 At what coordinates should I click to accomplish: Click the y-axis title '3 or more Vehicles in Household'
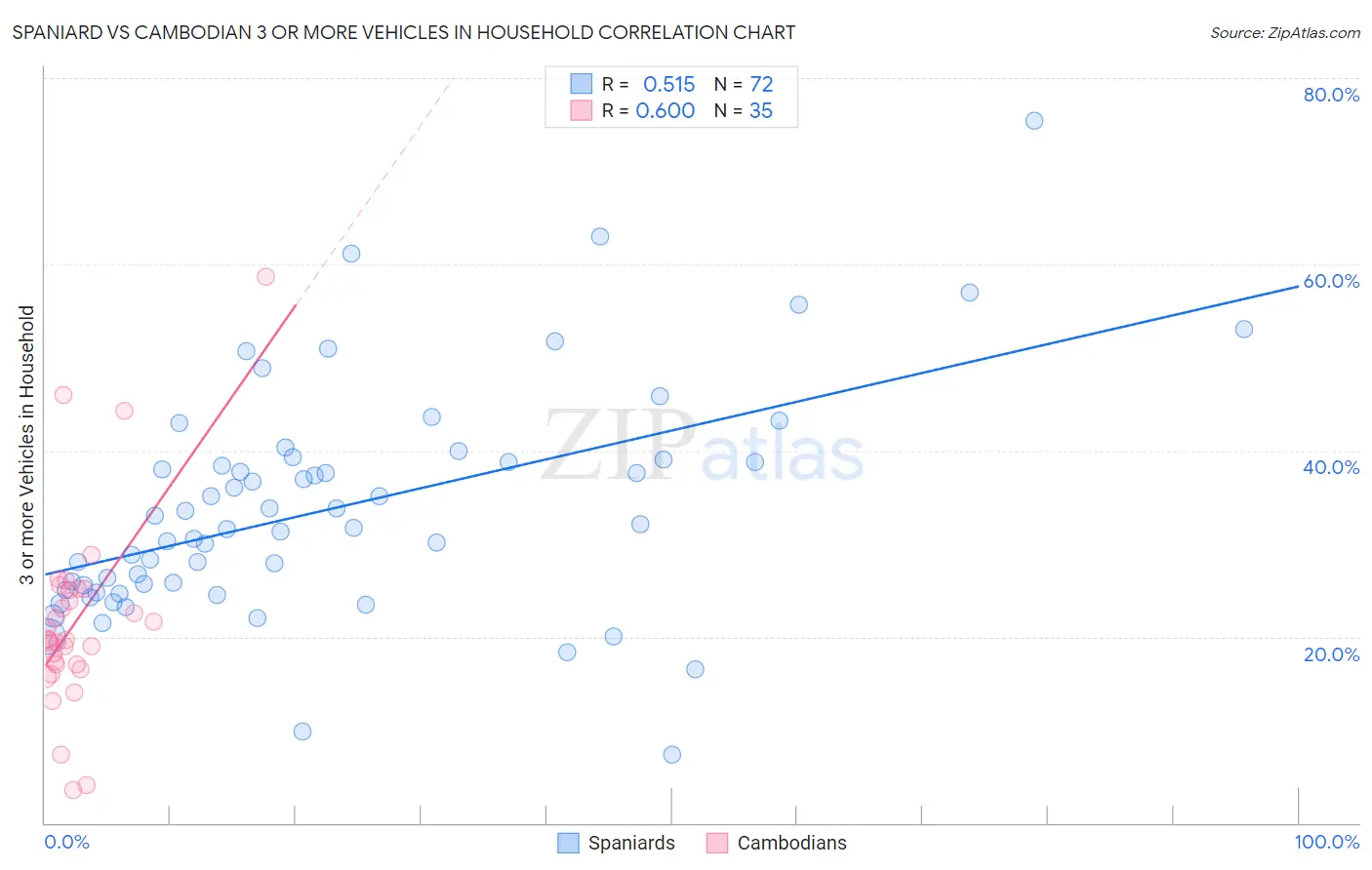26,445
